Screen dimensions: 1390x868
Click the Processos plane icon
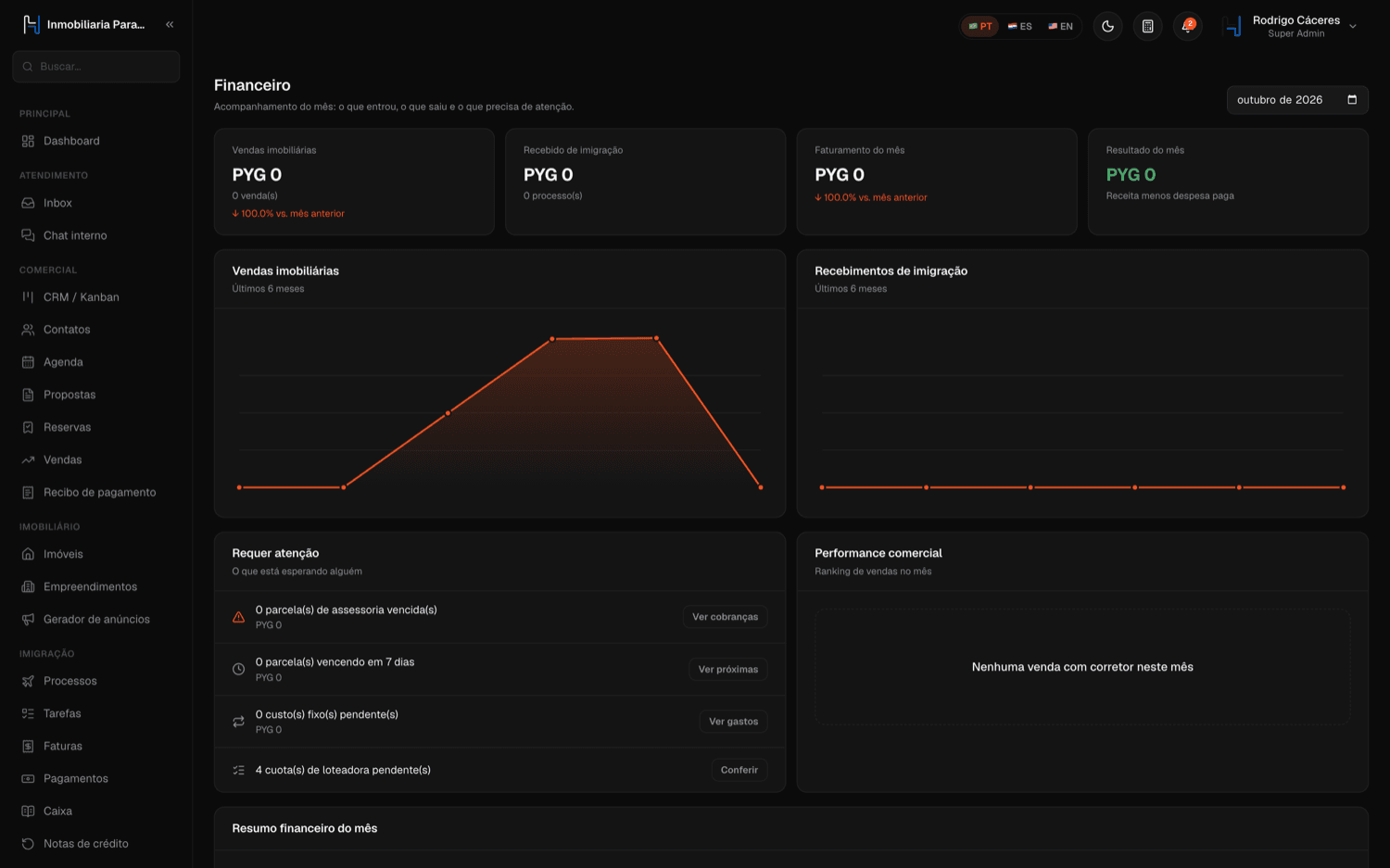[x=28, y=681]
